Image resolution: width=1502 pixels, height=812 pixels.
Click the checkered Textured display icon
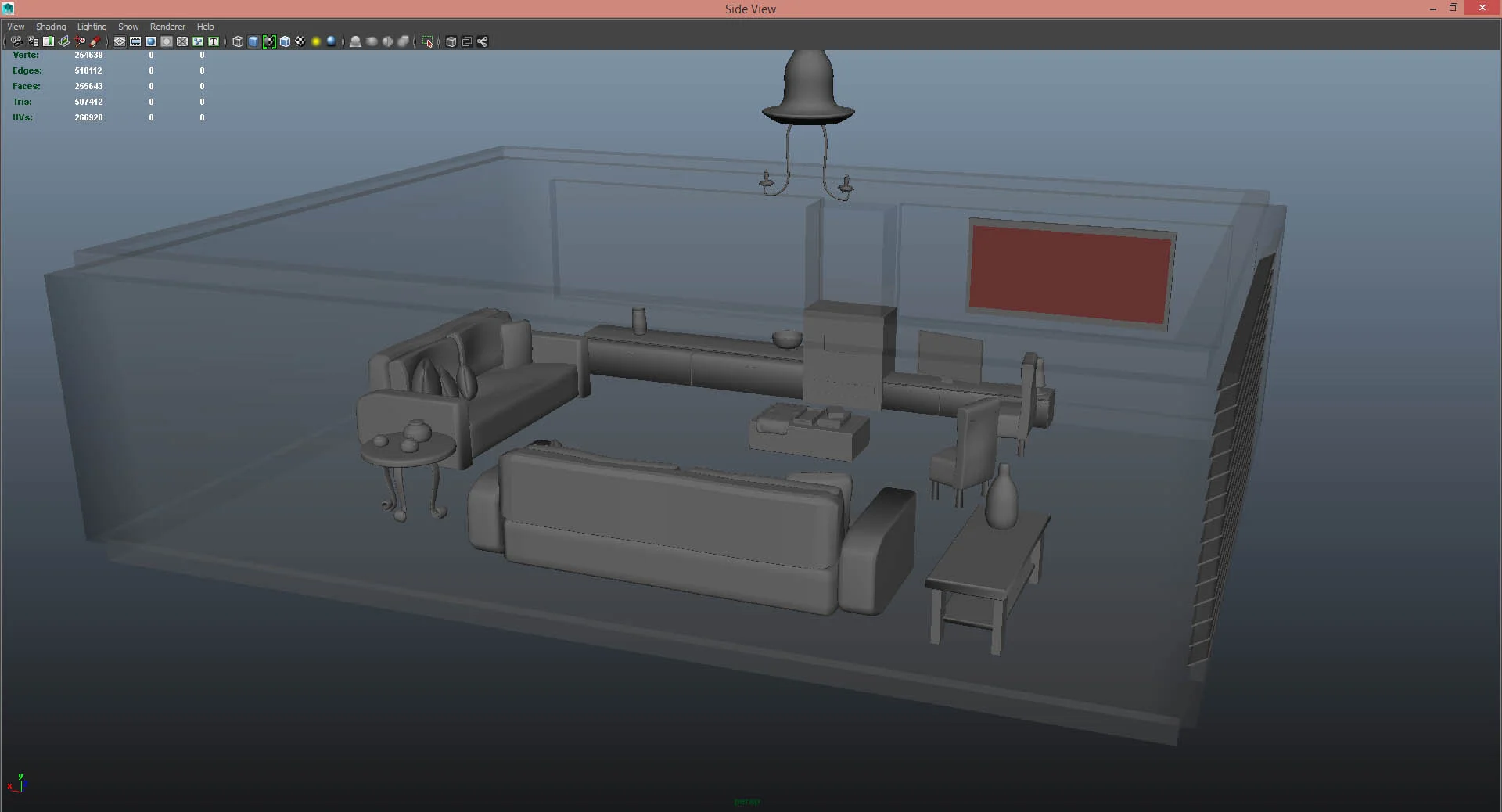(x=300, y=41)
